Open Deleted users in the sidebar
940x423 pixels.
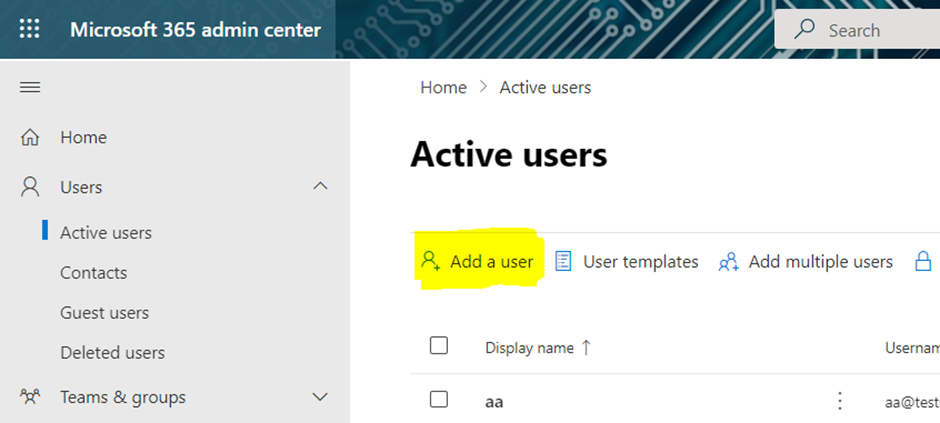[113, 353]
